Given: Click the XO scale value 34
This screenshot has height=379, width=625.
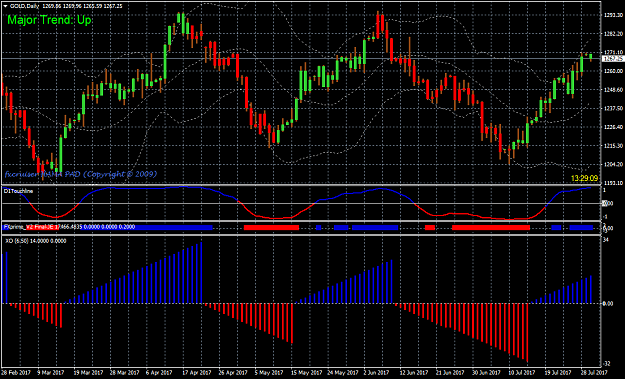Looking at the screenshot, I should pos(605,240).
